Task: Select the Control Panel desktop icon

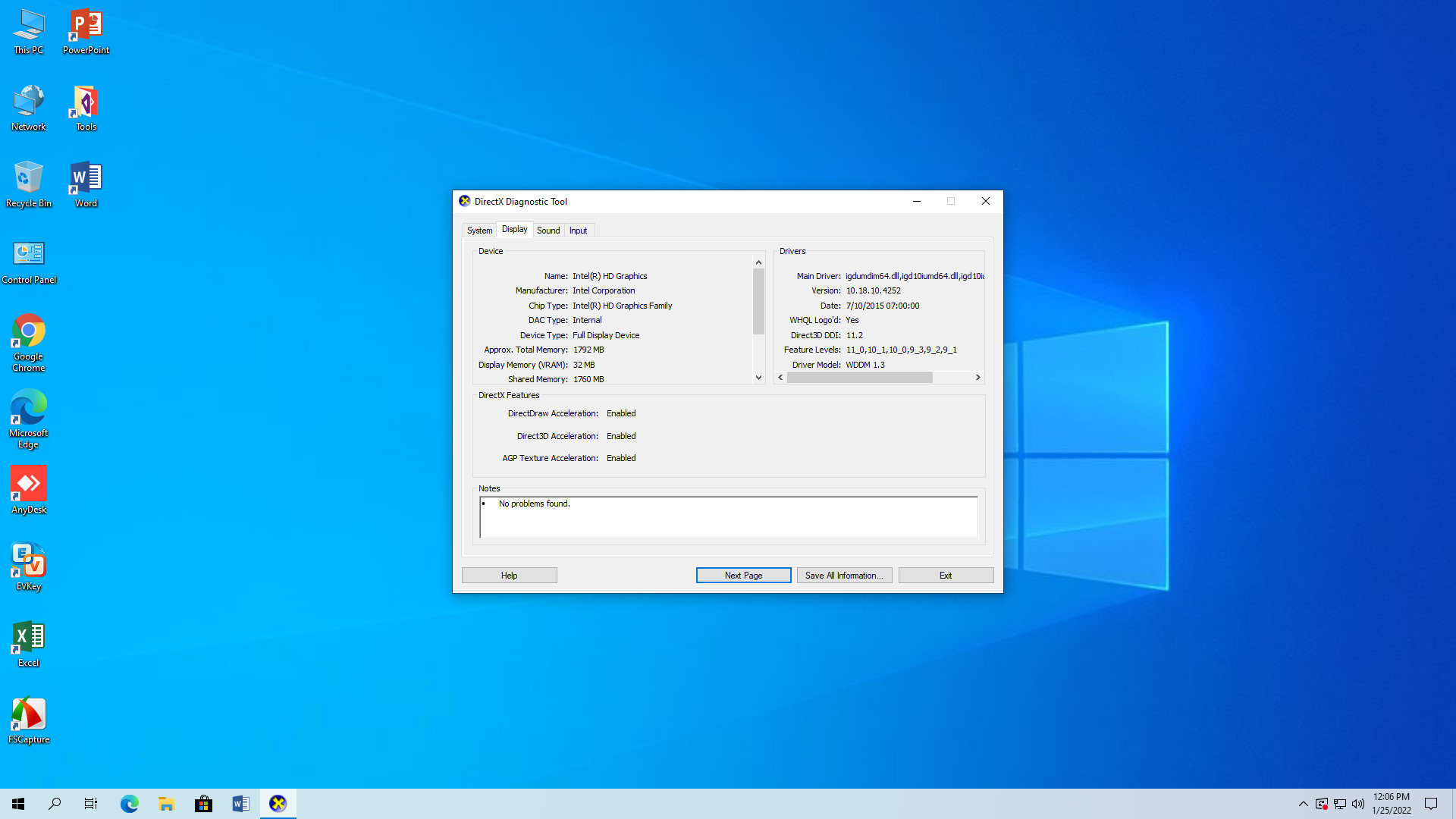Action: pos(29,261)
